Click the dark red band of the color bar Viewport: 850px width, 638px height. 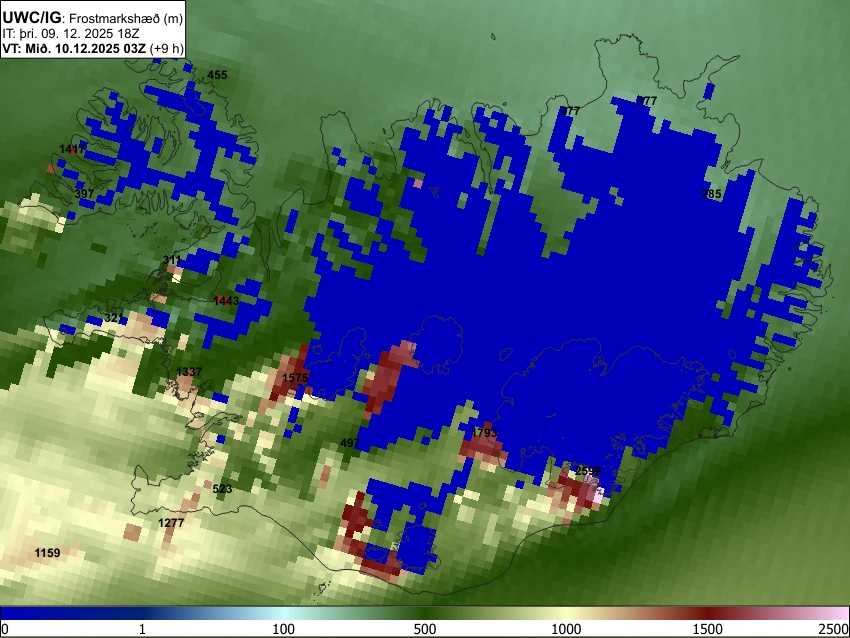tap(708, 613)
